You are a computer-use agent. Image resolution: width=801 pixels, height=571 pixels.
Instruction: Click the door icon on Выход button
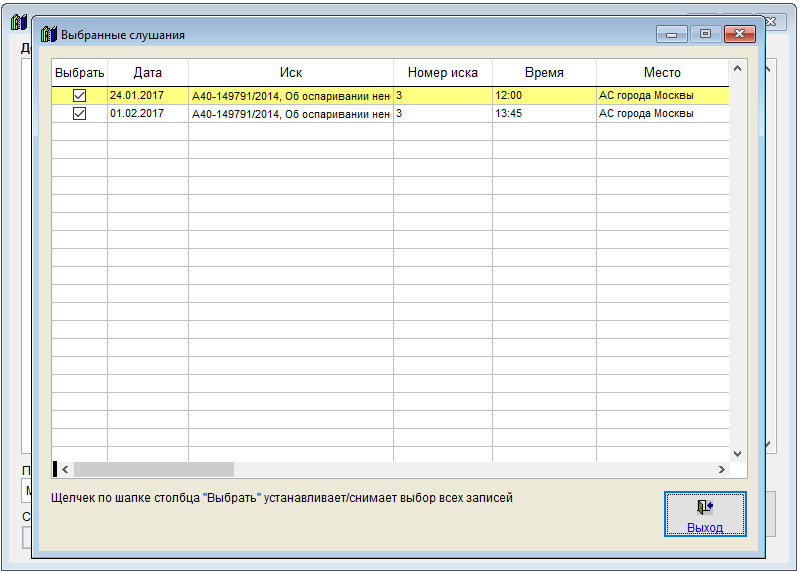(x=705, y=507)
